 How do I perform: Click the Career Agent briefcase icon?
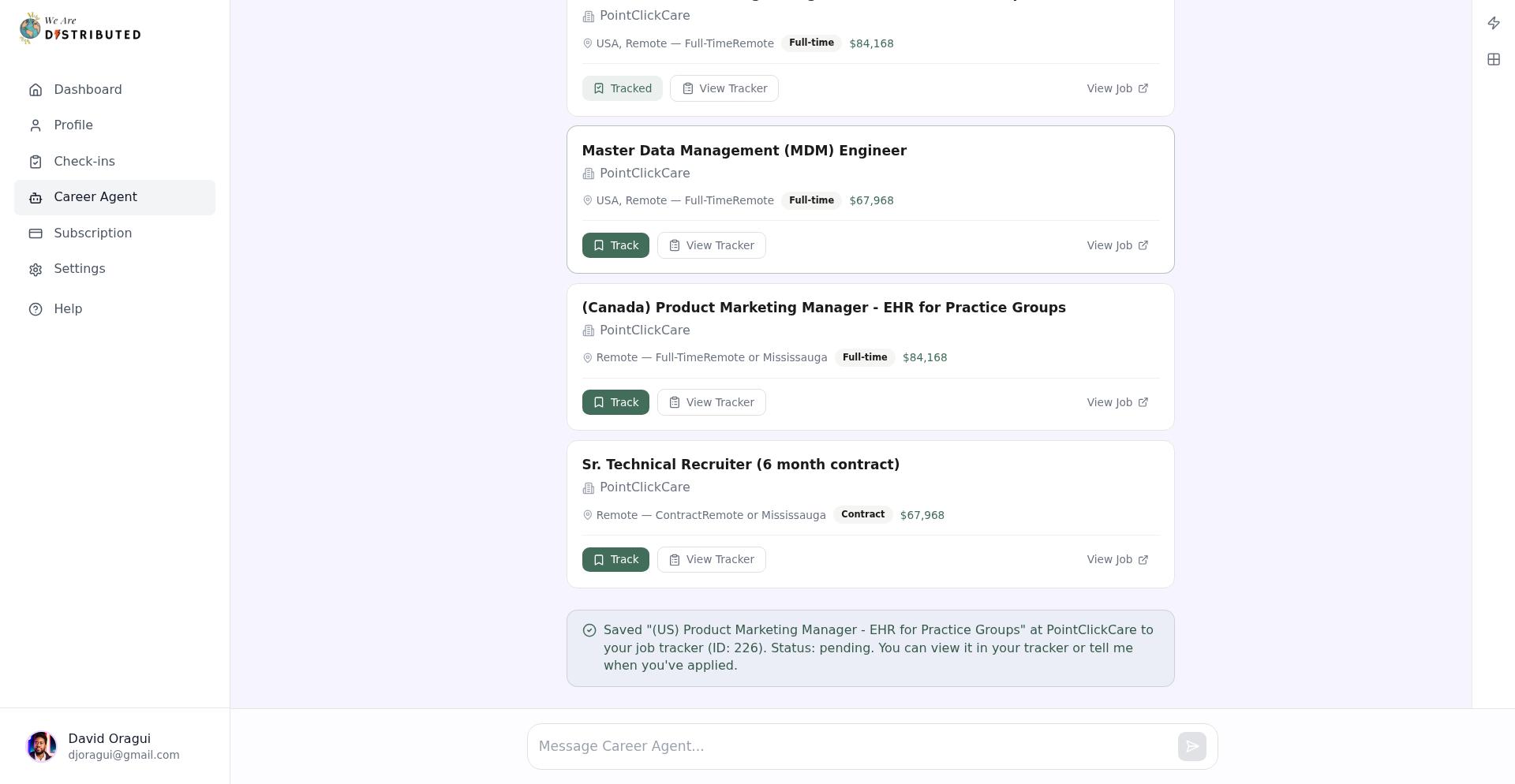36,197
